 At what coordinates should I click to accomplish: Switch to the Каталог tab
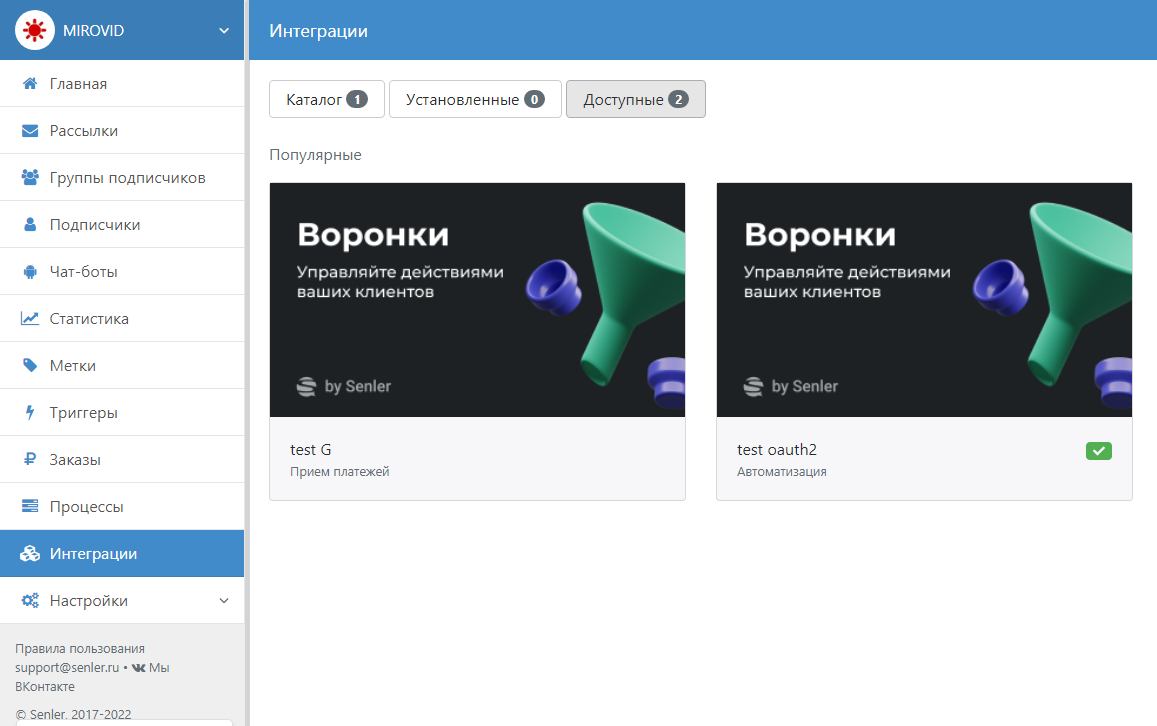tap(326, 100)
